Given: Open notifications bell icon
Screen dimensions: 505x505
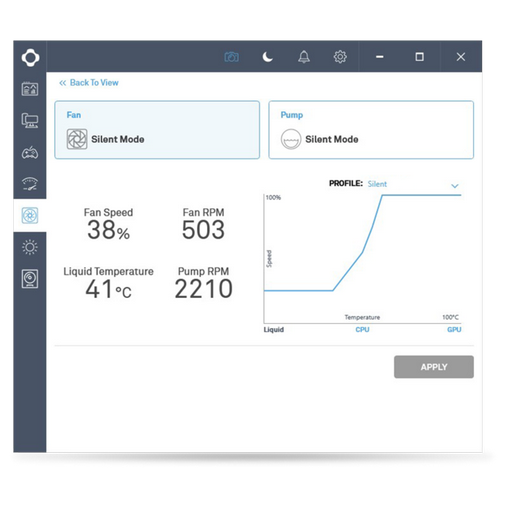Looking at the screenshot, I should click(x=304, y=57).
